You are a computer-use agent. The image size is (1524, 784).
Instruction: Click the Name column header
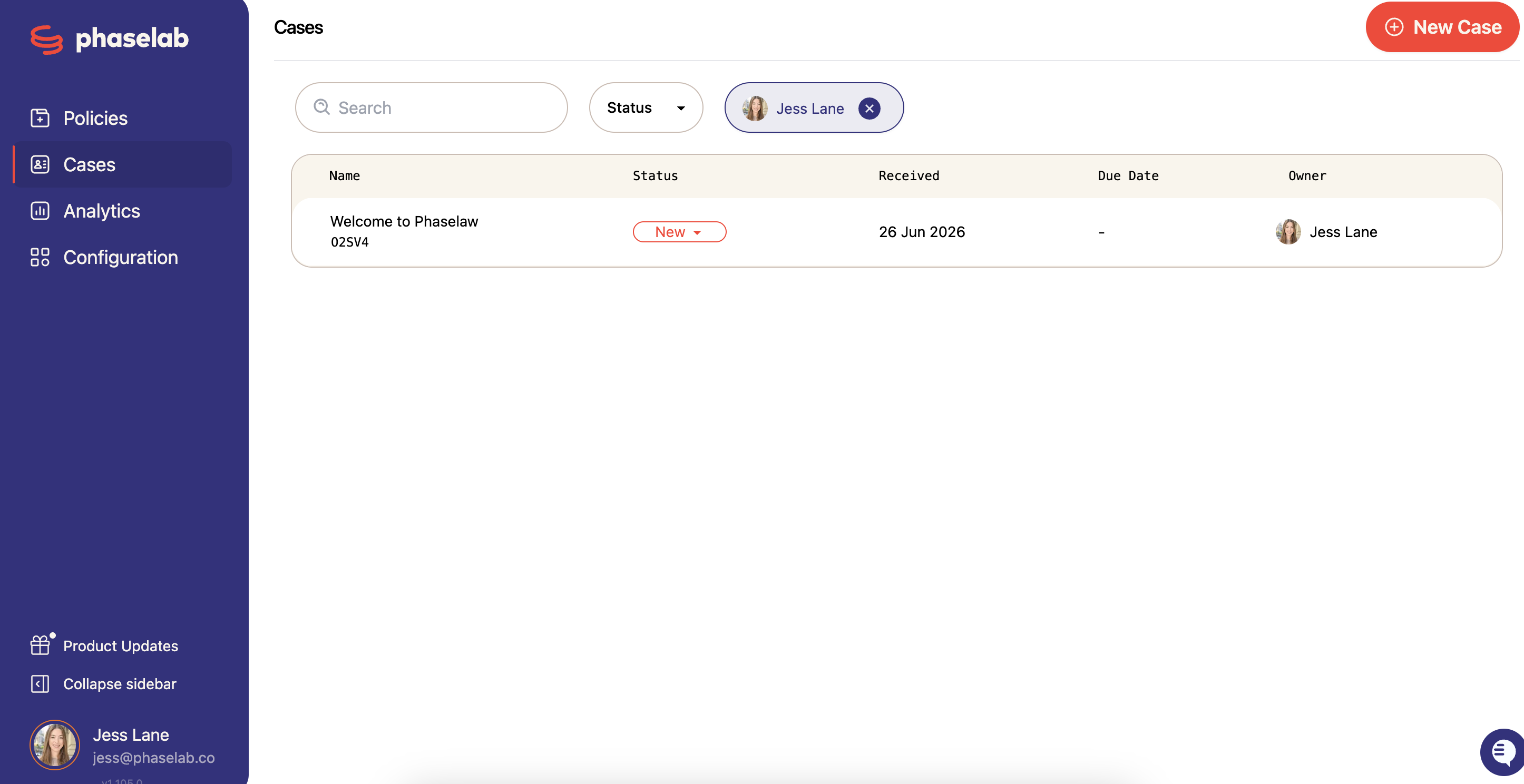pos(344,176)
